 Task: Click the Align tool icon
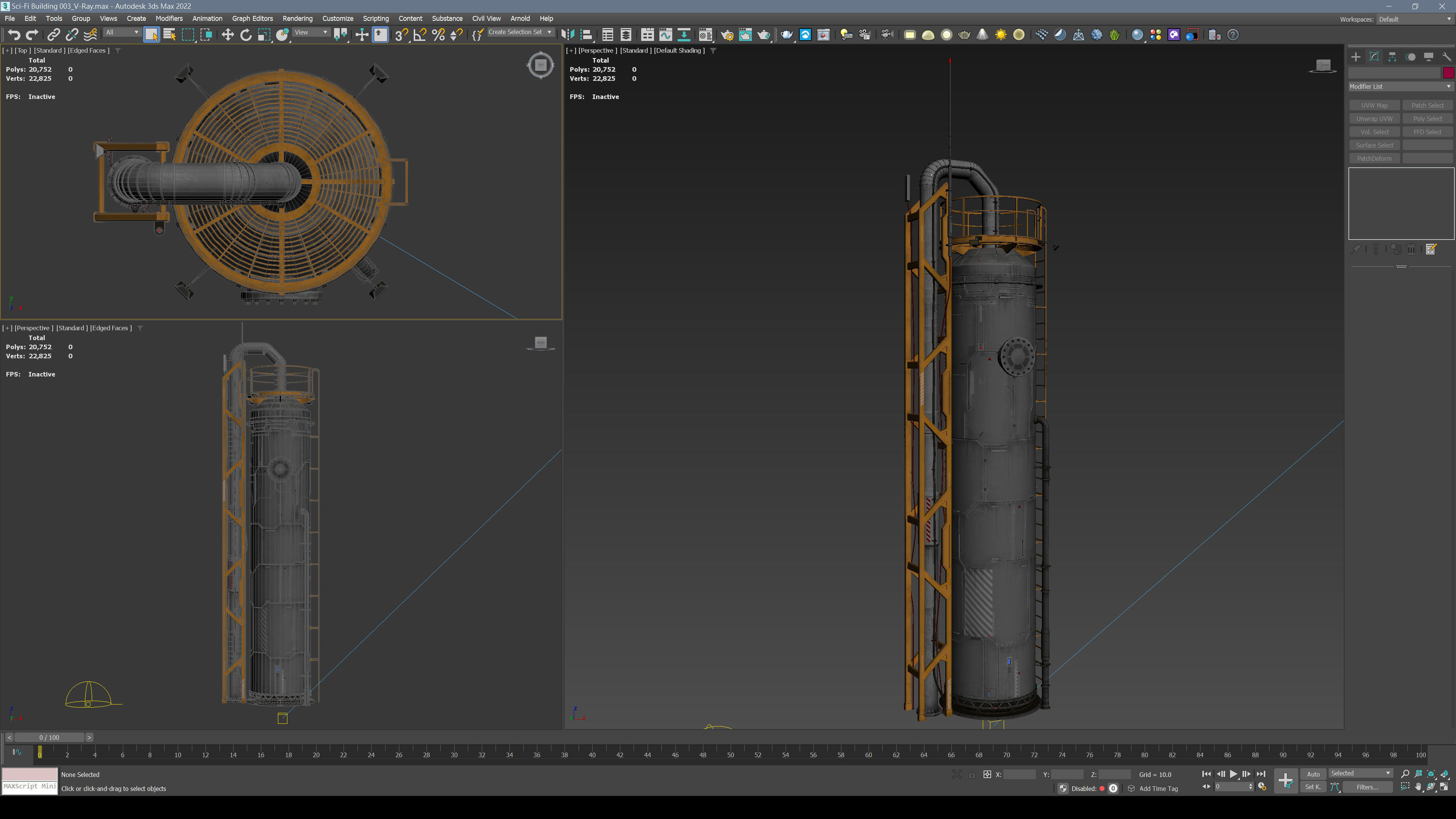tap(587, 35)
